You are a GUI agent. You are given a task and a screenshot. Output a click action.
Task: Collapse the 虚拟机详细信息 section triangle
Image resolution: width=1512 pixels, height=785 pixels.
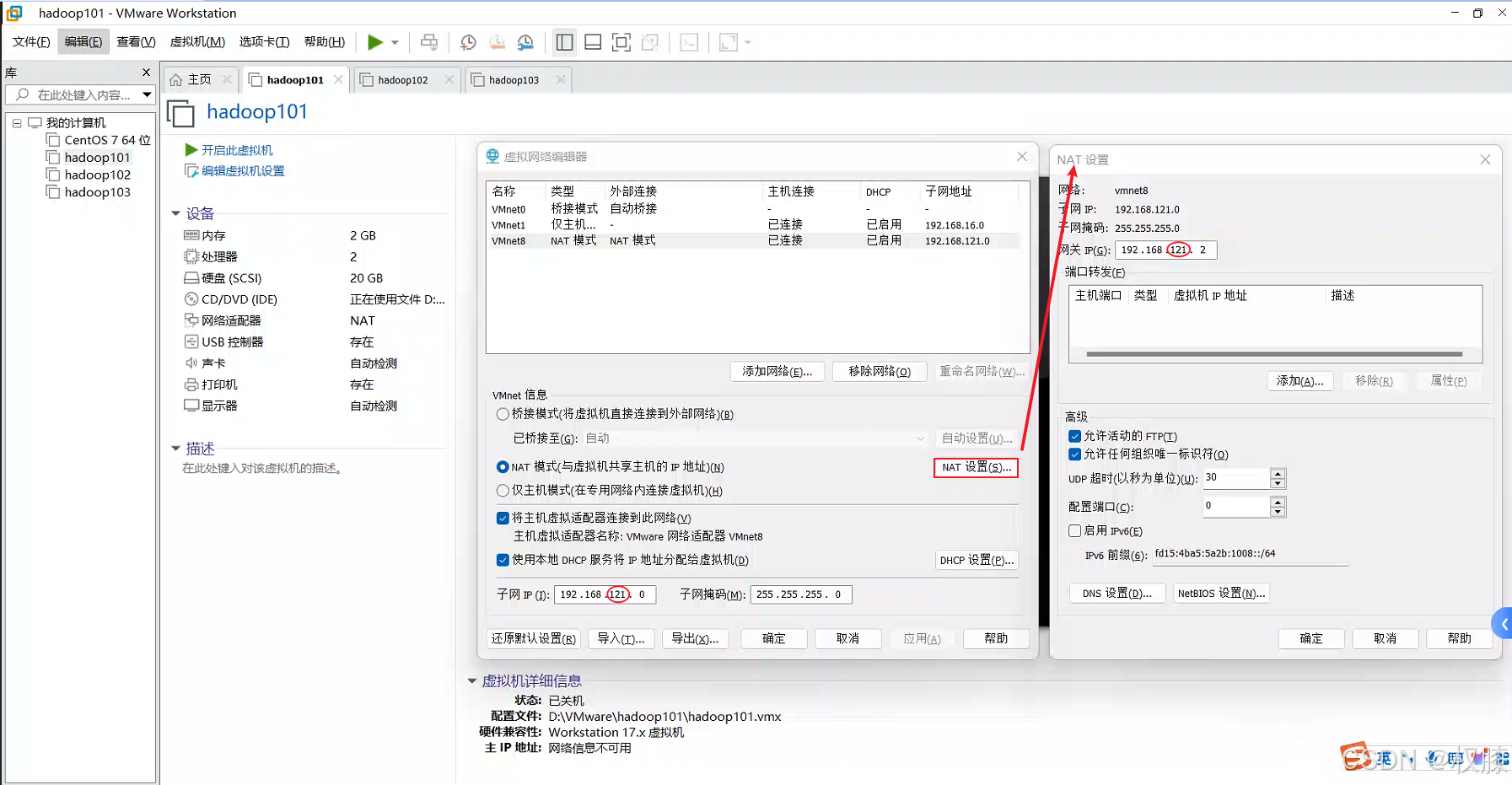click(x=472, y=681)
